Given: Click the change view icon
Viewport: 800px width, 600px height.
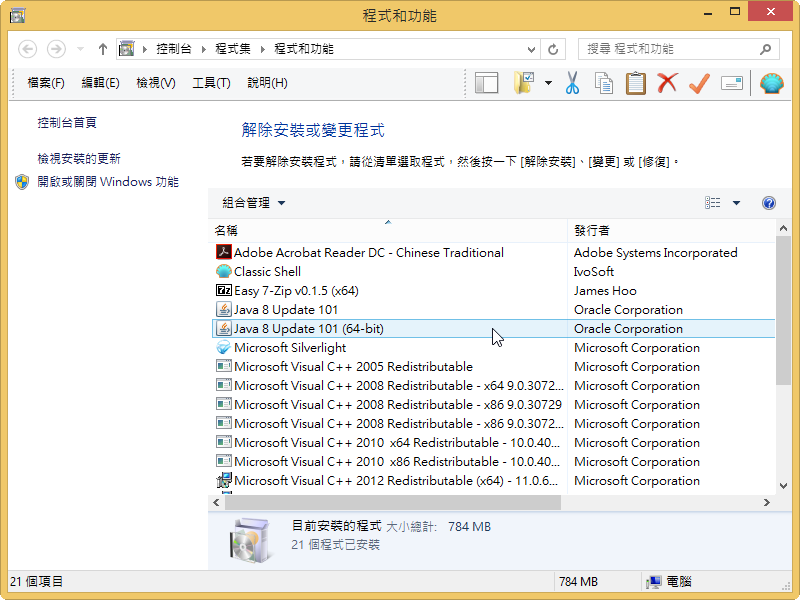Looking at the screenshot, I should 713,203.
